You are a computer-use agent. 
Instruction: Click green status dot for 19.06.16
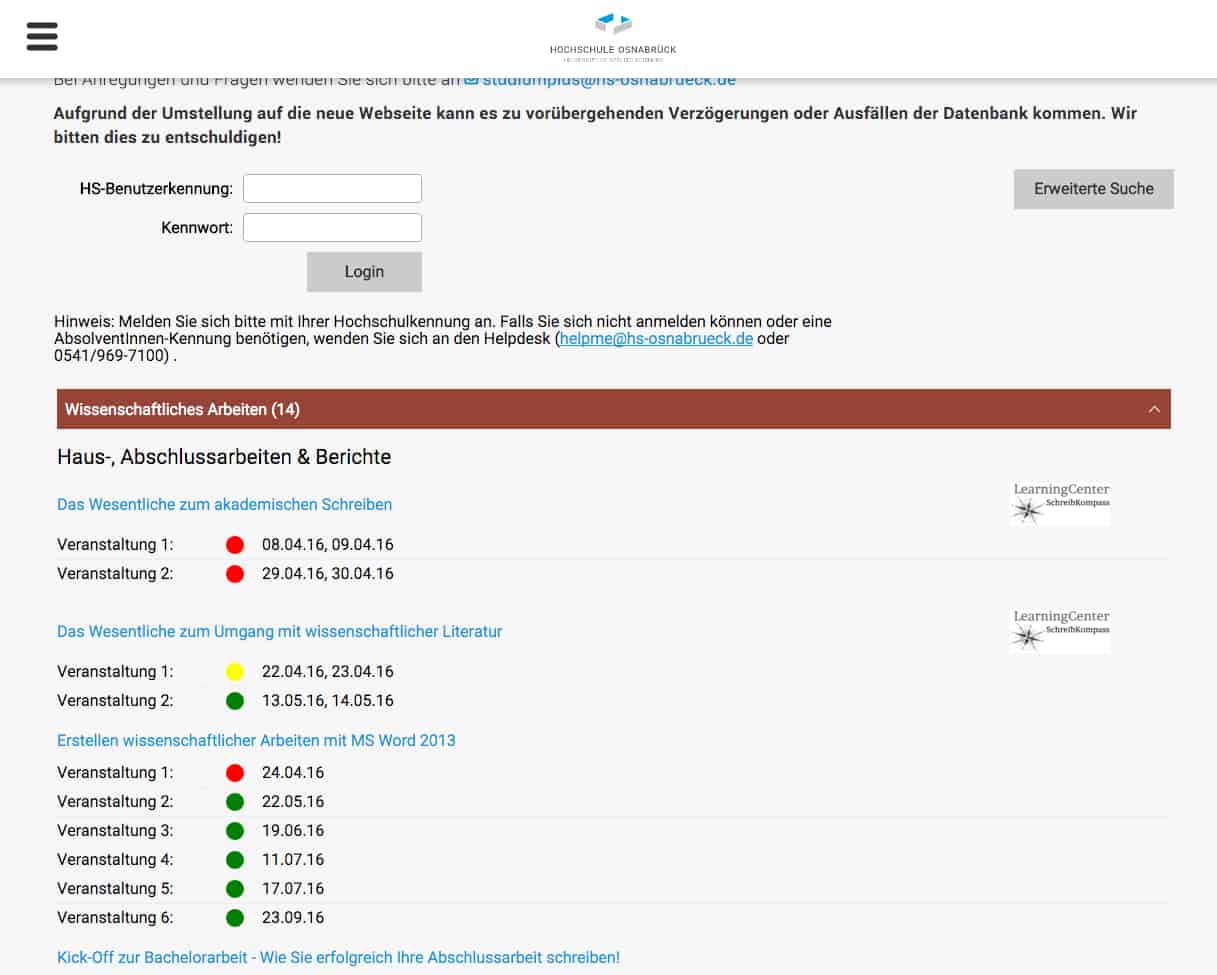tap(235, 831)
